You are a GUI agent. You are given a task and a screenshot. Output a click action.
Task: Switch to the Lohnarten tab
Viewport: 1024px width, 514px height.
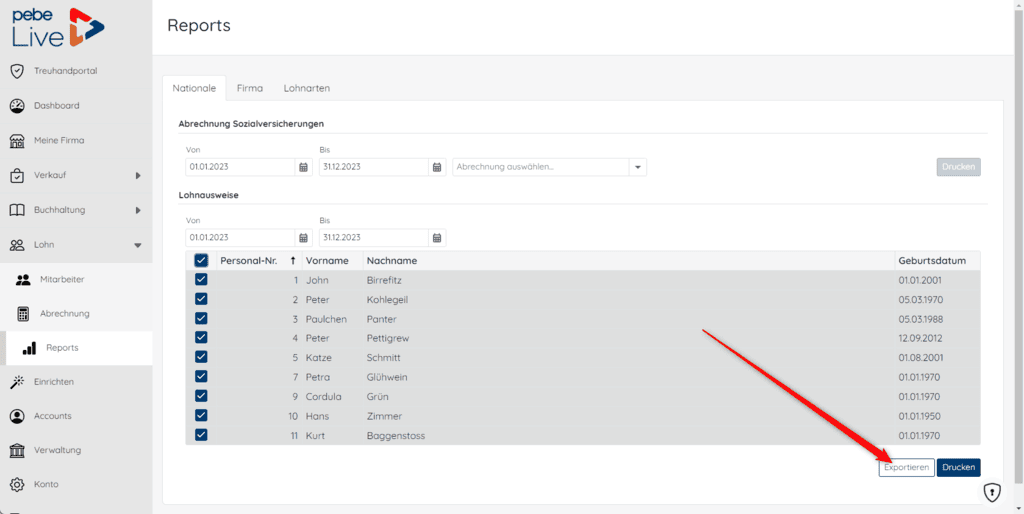[306, 88]
